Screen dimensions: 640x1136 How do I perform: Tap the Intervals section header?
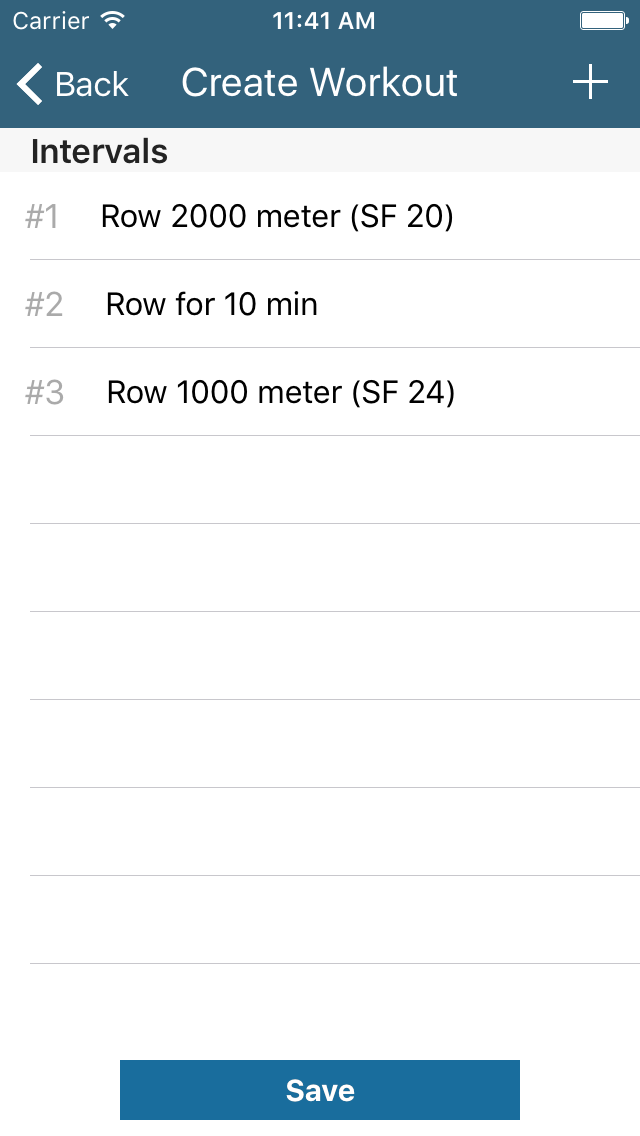100,151
